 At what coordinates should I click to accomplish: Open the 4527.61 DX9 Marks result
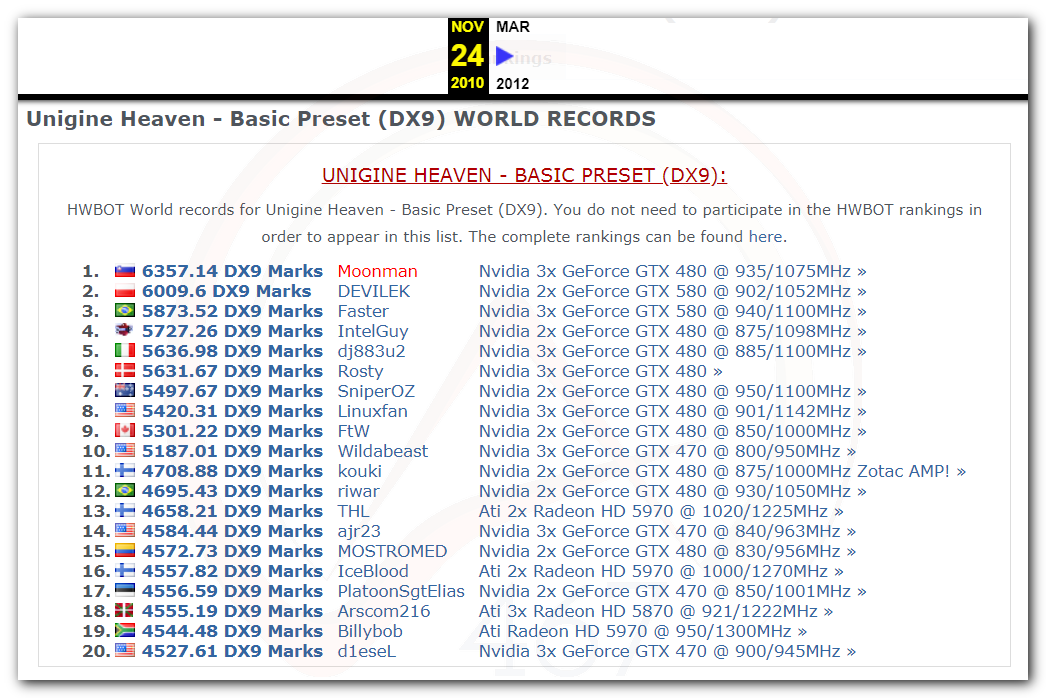pos(232,652)
